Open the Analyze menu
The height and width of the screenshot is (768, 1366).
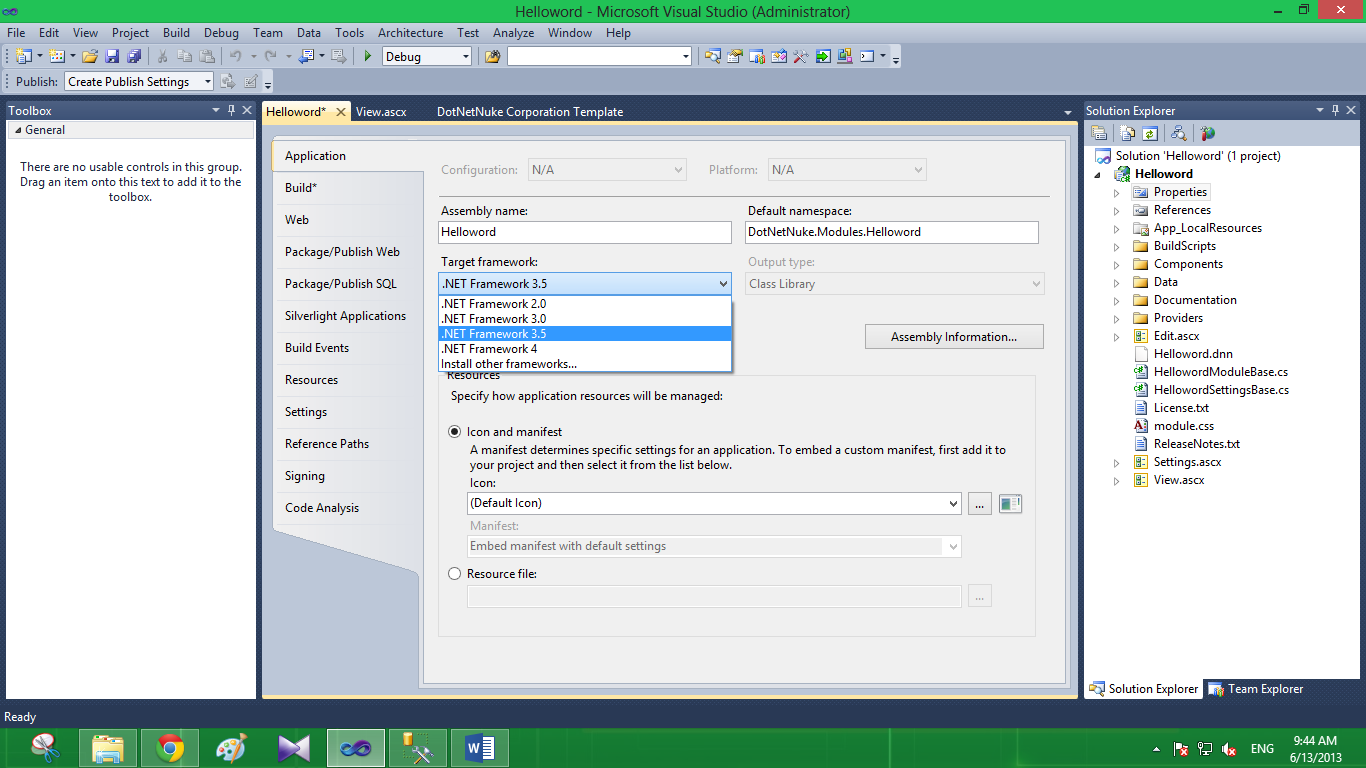pyautogui.click(x=513, y=33)
